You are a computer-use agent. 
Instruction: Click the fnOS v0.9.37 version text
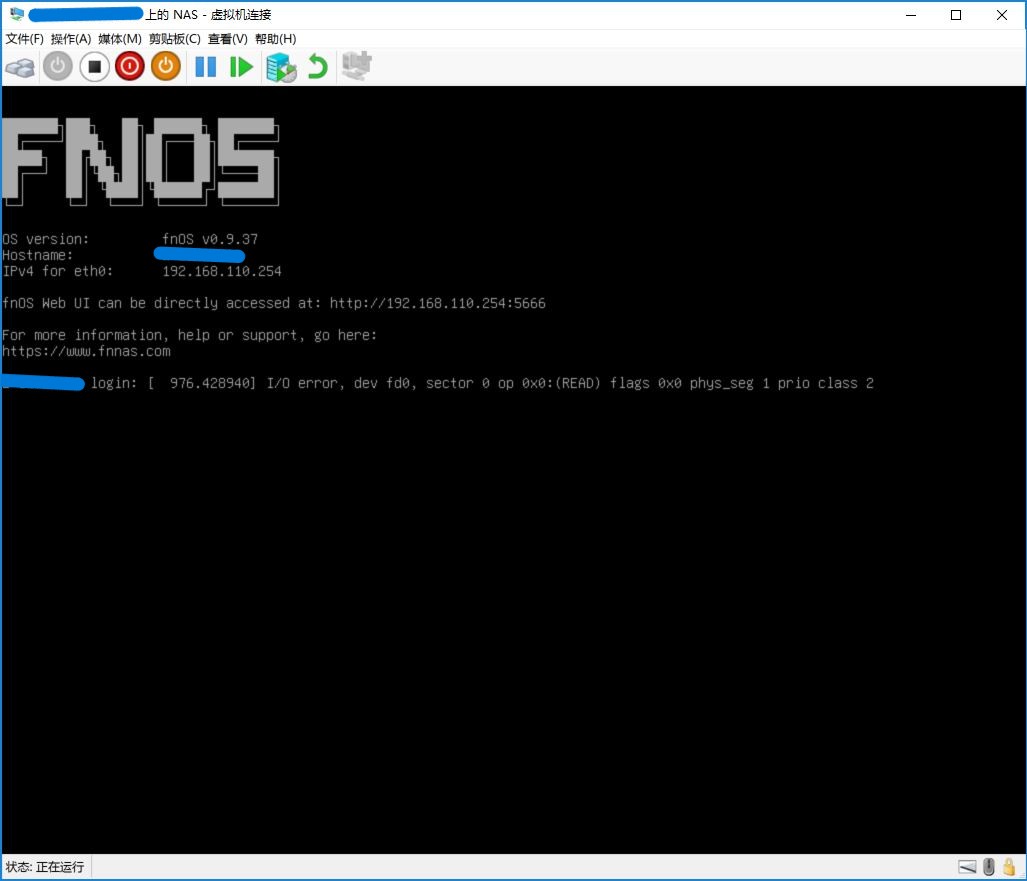210,239
